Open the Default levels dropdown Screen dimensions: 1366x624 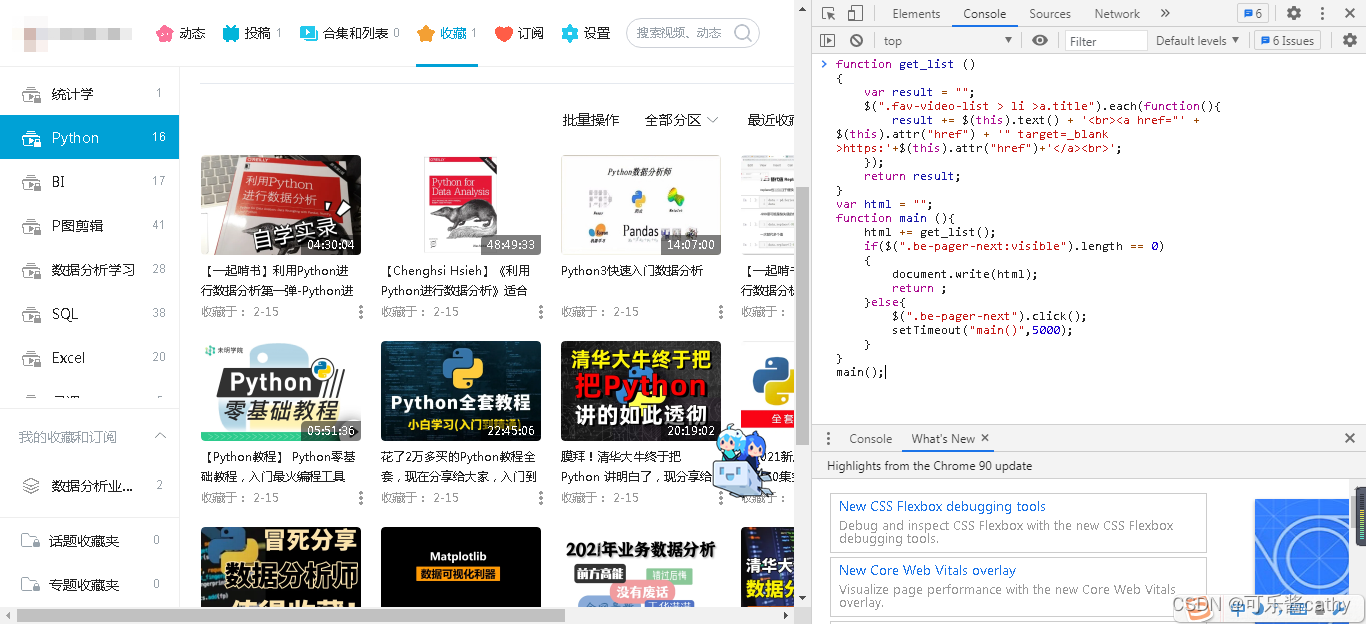coord(1198,41)
